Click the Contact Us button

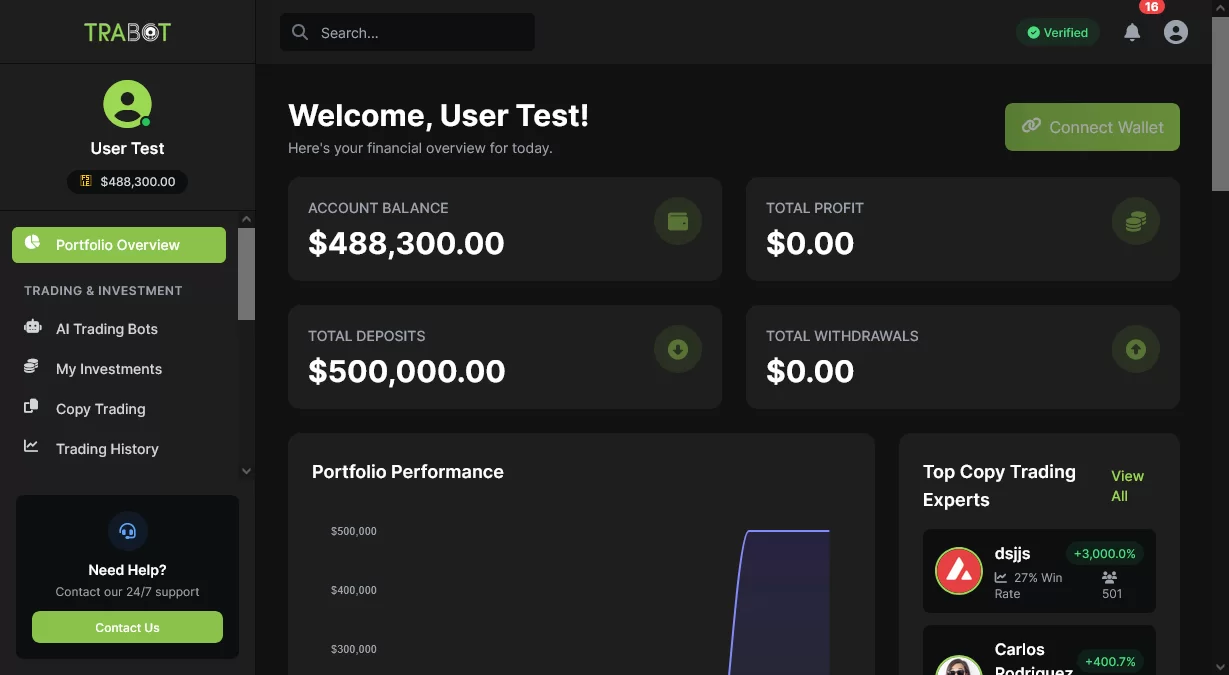127,627
